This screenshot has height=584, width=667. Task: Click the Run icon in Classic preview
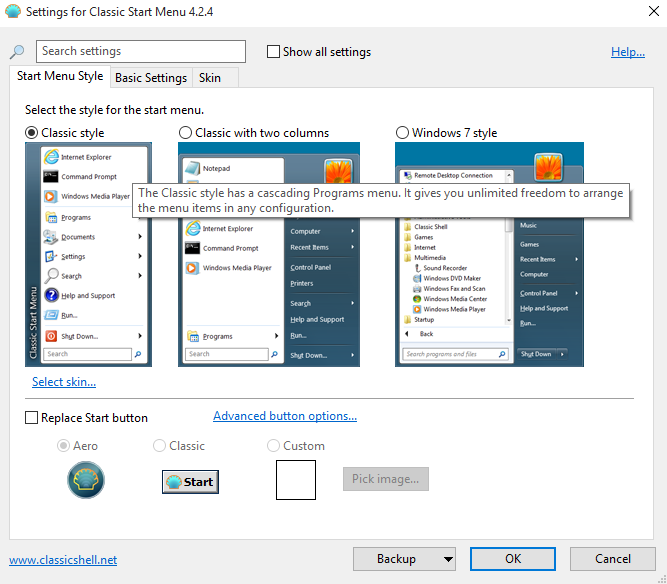coord(51,315)
